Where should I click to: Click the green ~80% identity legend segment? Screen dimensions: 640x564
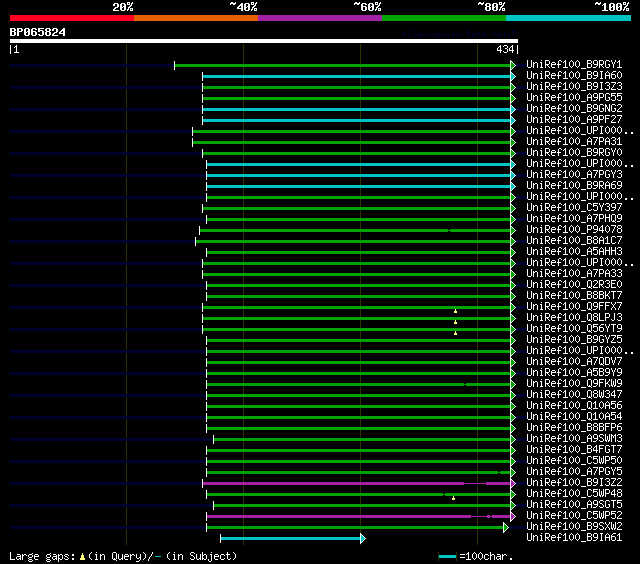pyautogui.click(x=443, y=18)
